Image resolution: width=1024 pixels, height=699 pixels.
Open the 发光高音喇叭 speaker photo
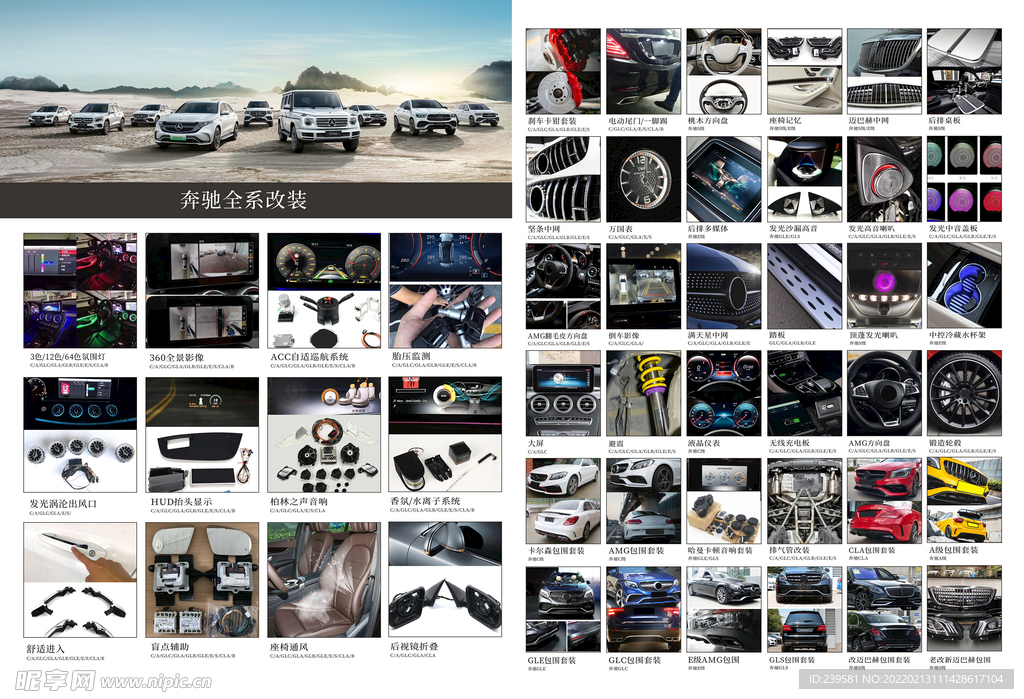[884, 179]
